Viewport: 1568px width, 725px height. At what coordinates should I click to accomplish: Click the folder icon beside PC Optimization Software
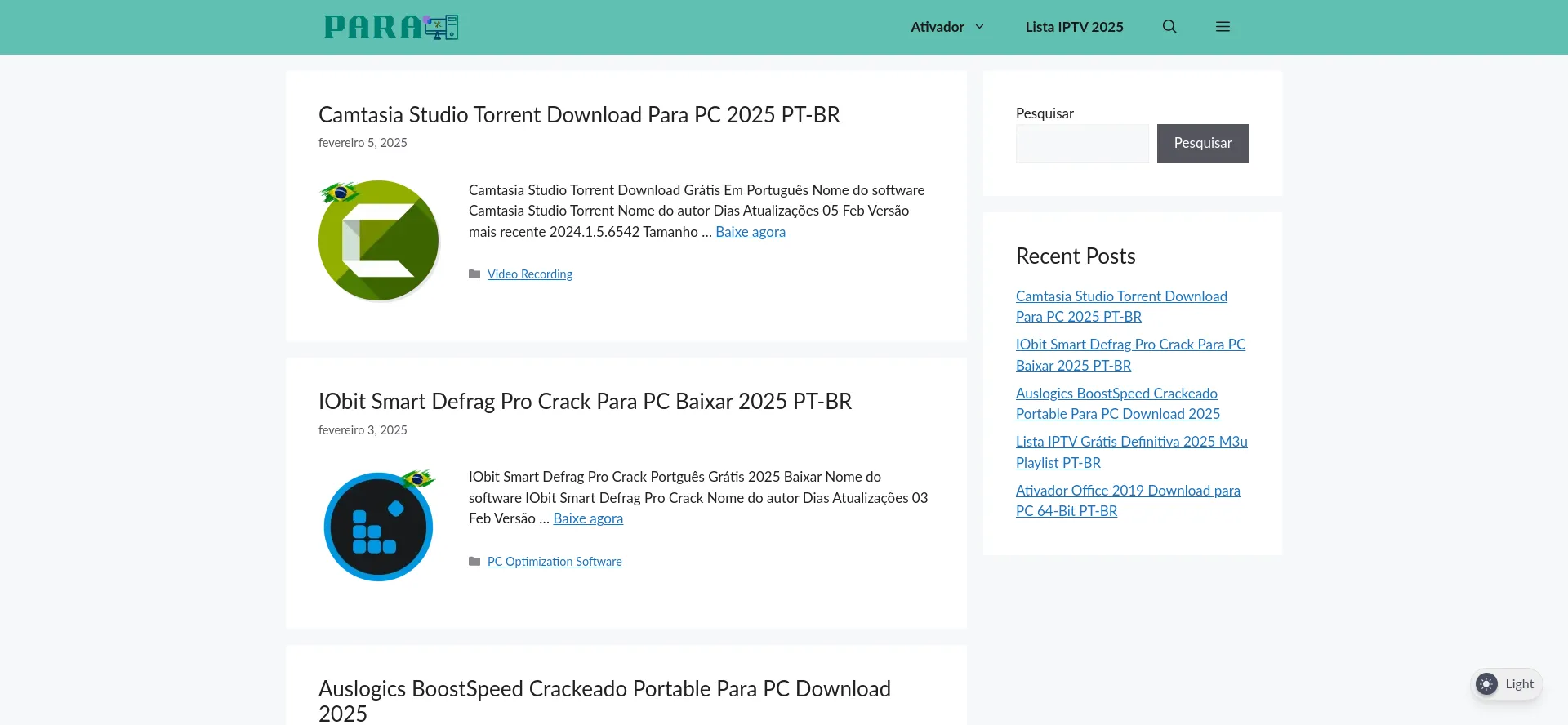tap(474, 562)
